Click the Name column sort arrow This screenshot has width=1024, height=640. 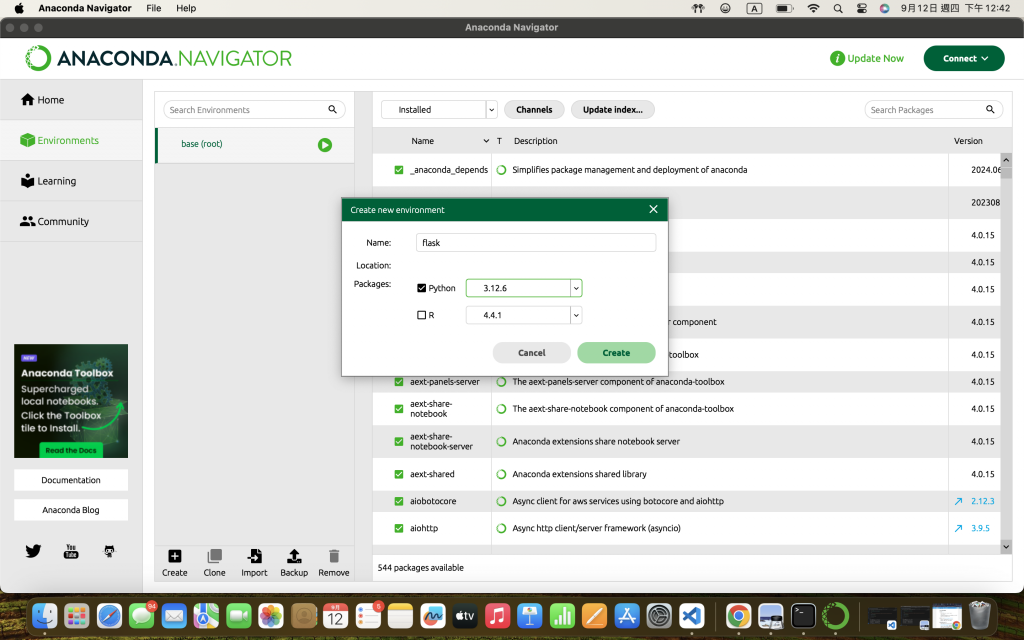tap(486, 141)
